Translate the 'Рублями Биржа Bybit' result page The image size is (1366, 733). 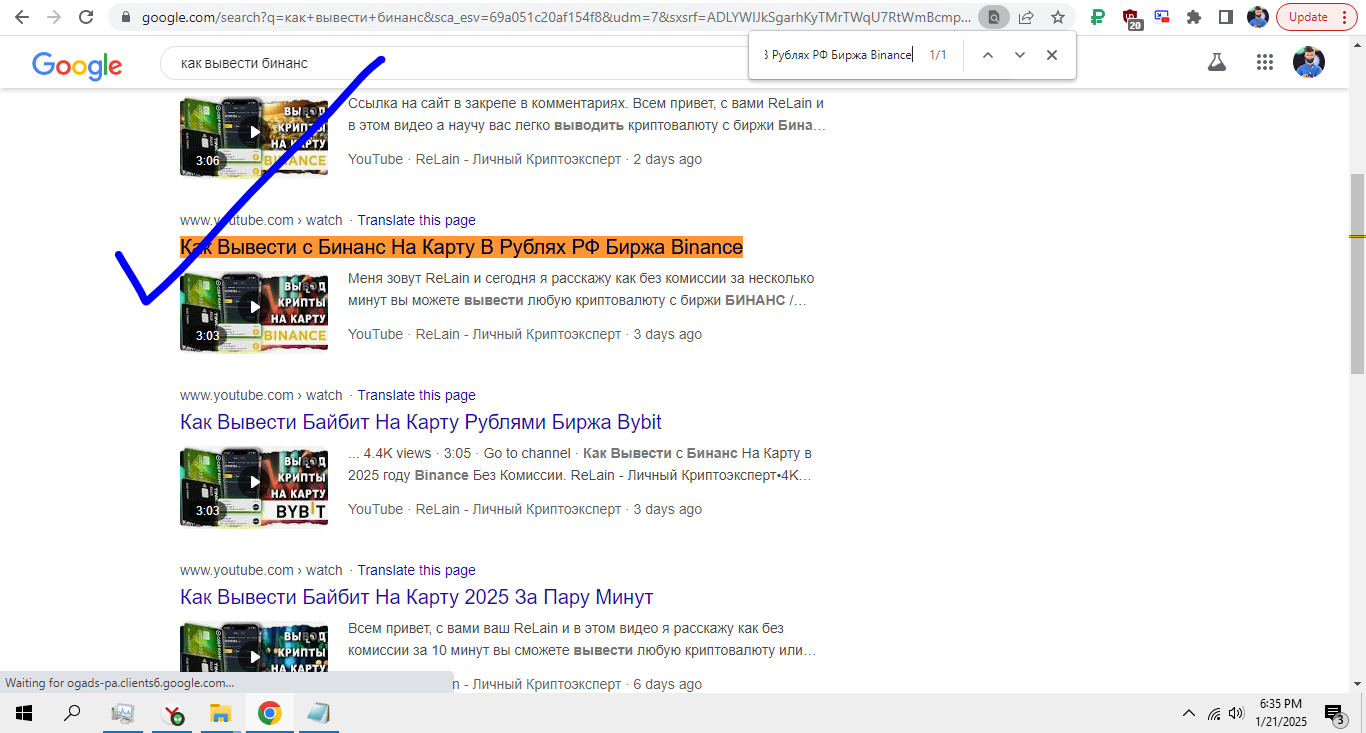(x=416, y=395)
